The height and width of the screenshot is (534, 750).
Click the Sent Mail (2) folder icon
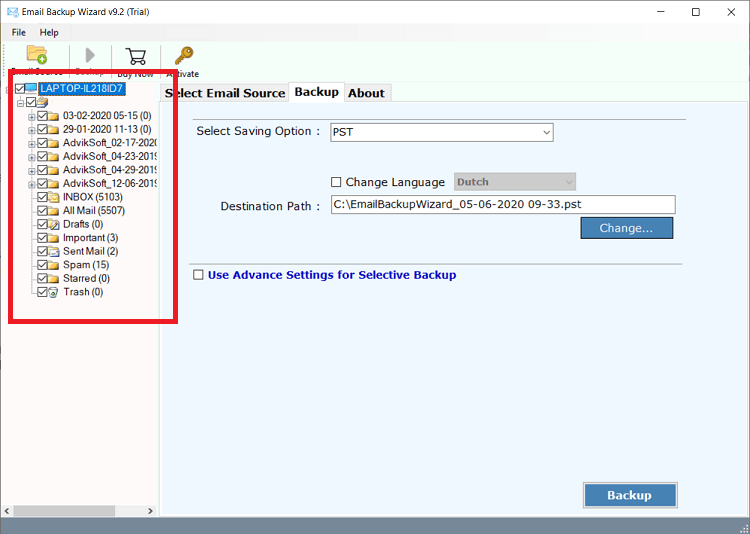(x=54, y=251)
